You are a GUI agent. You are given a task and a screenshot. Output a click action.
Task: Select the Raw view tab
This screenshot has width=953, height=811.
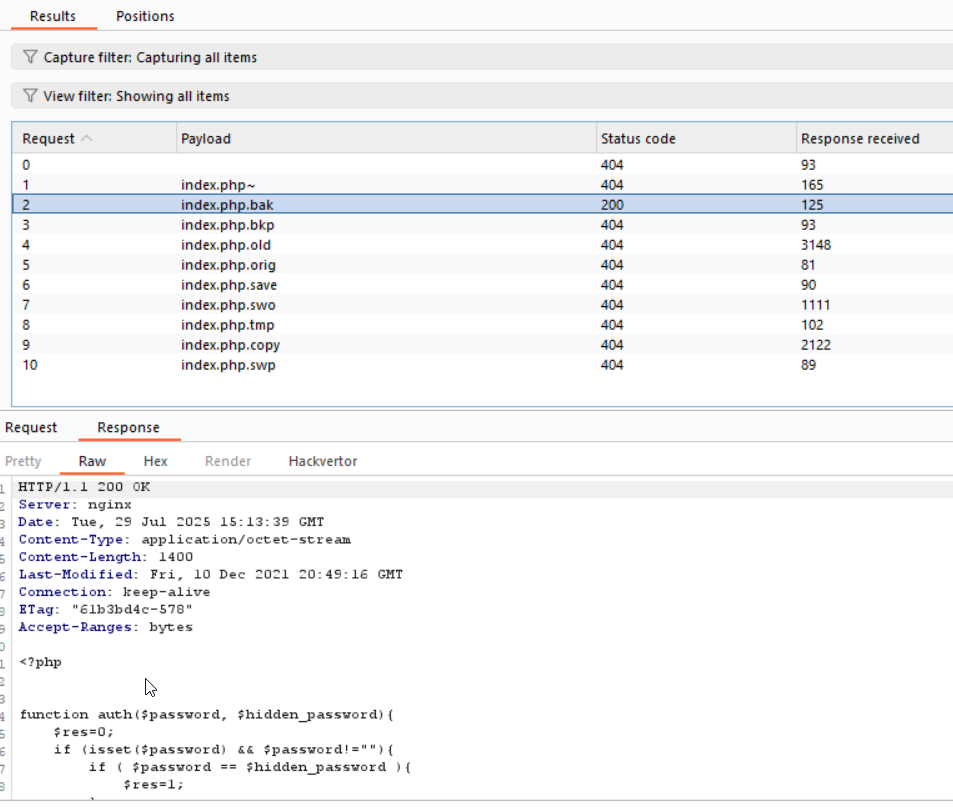(92, 461)
